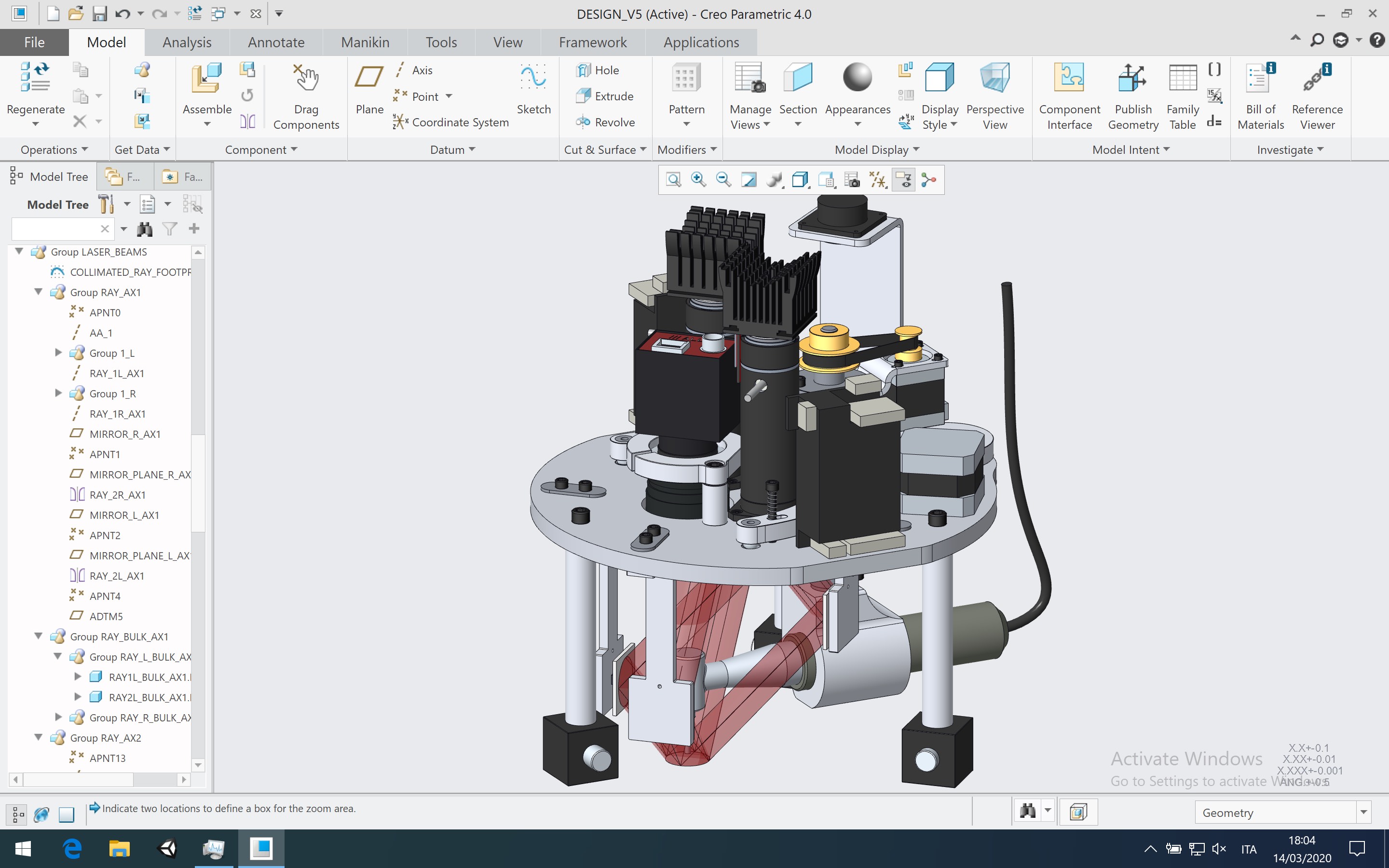Screen dimensions: 1389x868
Task: Click the Pattern tool icon
Action: coord(686,78)
